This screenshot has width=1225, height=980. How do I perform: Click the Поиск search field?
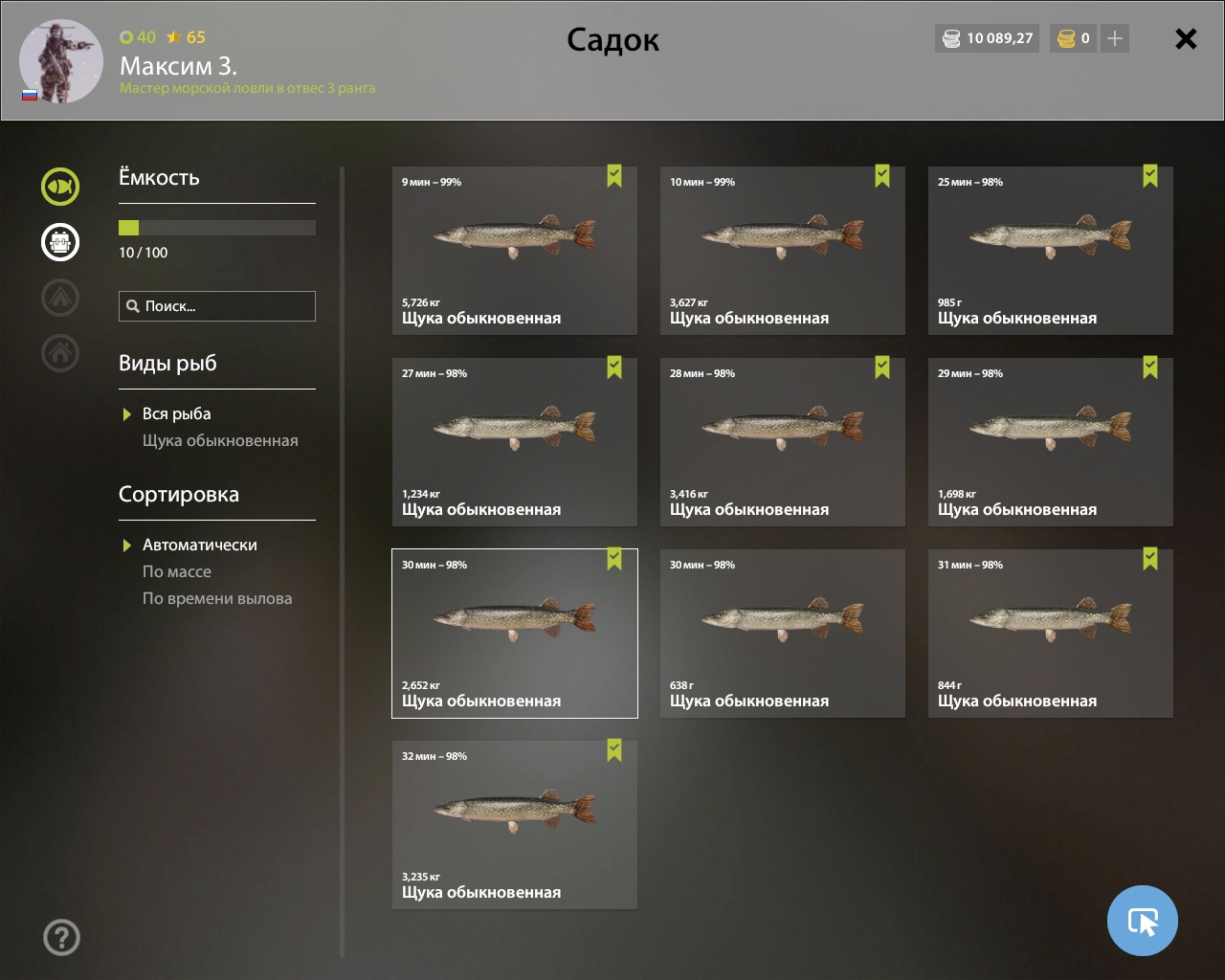point(217,306)
